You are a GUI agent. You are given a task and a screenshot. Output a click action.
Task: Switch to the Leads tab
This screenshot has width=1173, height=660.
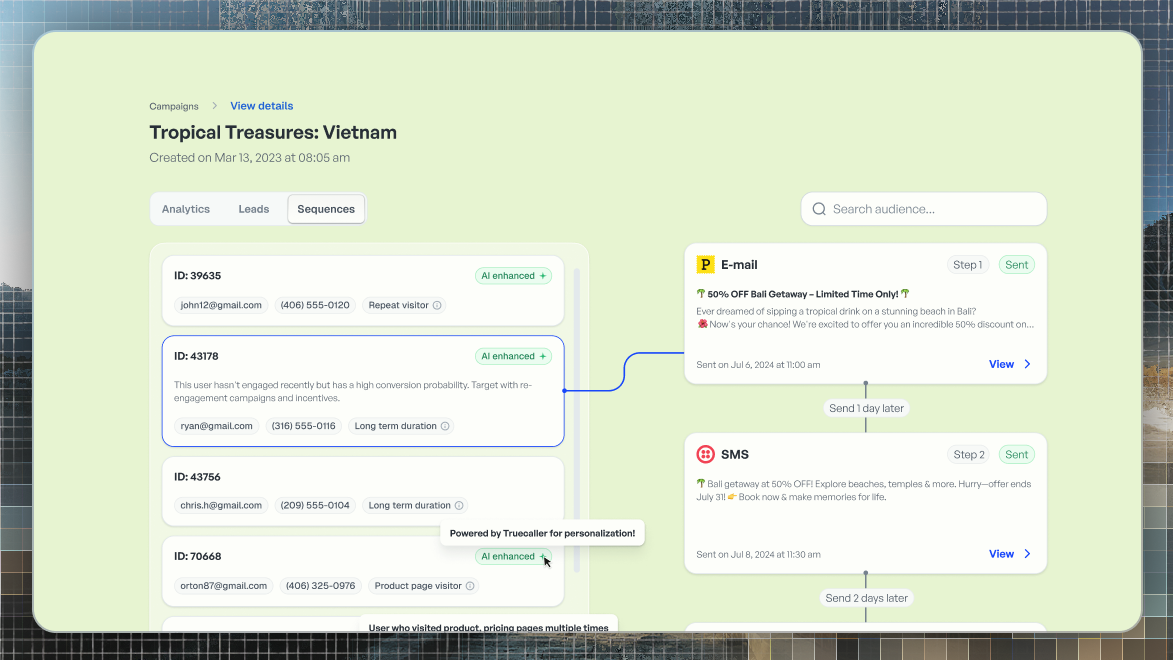[x=253, y=208]
